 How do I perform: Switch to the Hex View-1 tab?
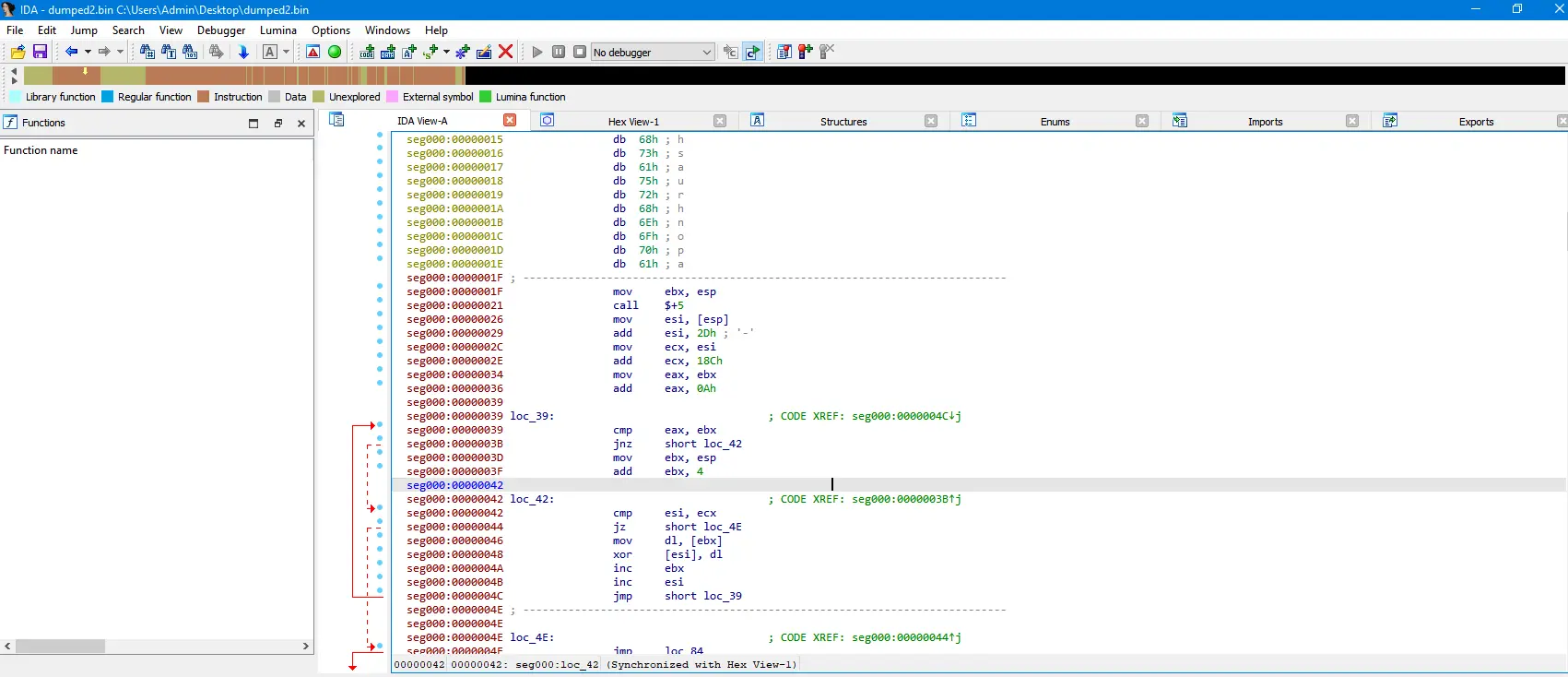click(633, 122)
